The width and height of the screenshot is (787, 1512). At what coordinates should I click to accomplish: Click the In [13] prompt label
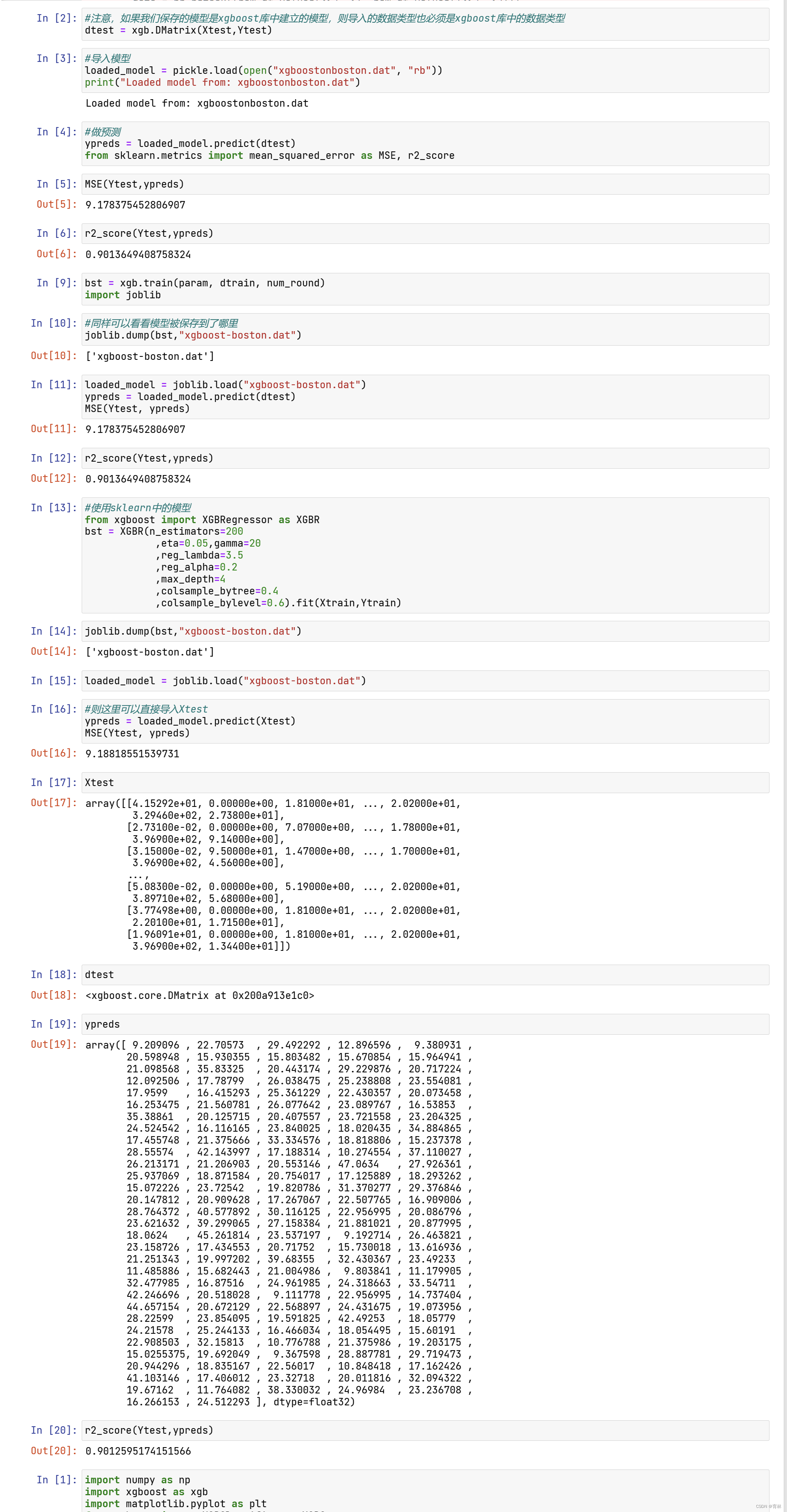point(54,508)
